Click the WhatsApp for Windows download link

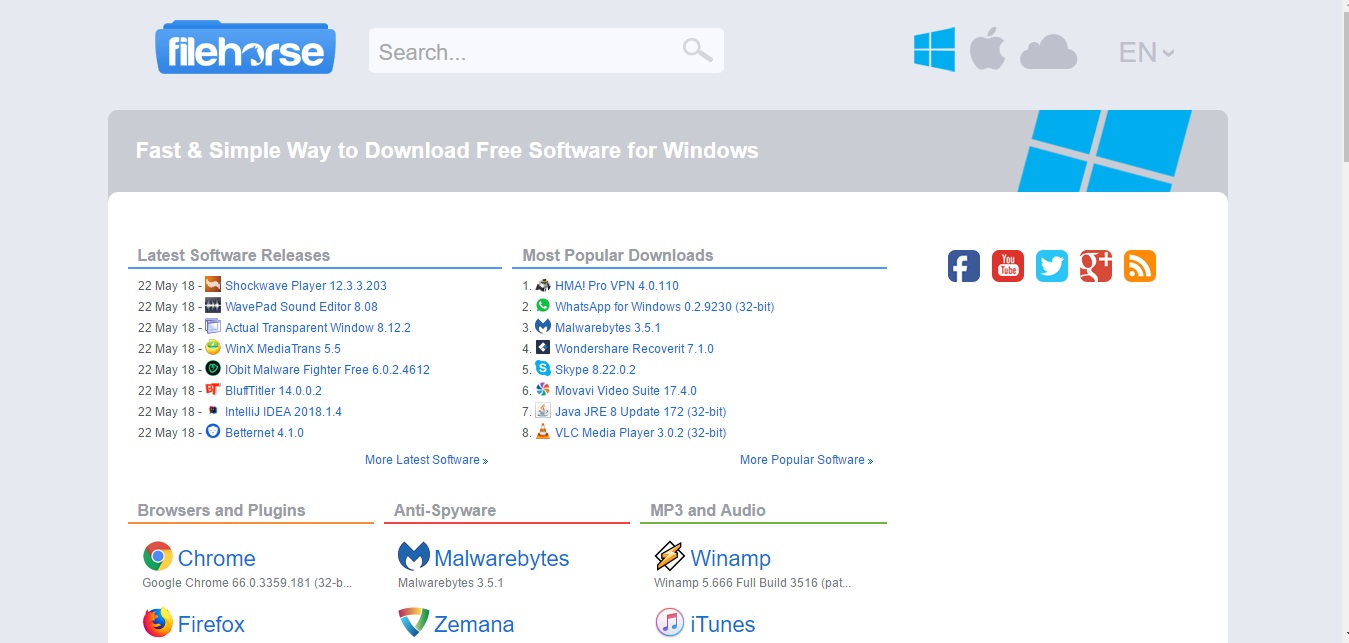coord(663,306)
